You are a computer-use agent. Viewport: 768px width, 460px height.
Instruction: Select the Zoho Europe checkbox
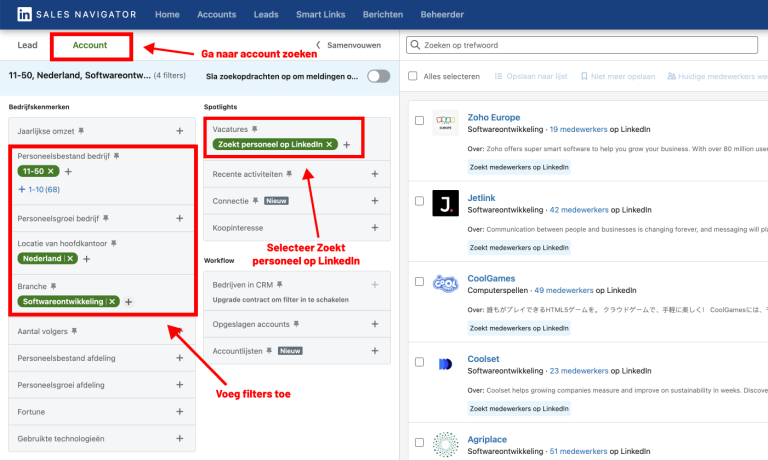419,121
